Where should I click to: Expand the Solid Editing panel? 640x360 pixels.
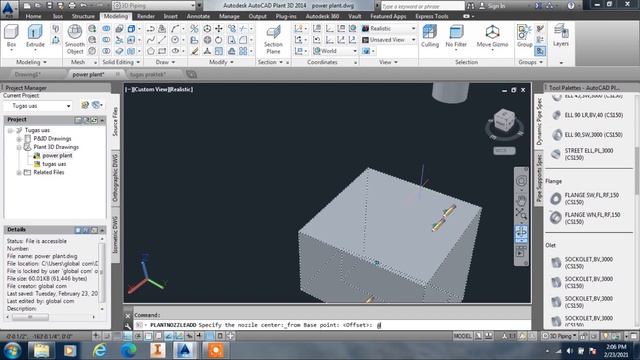pos(121,62)
